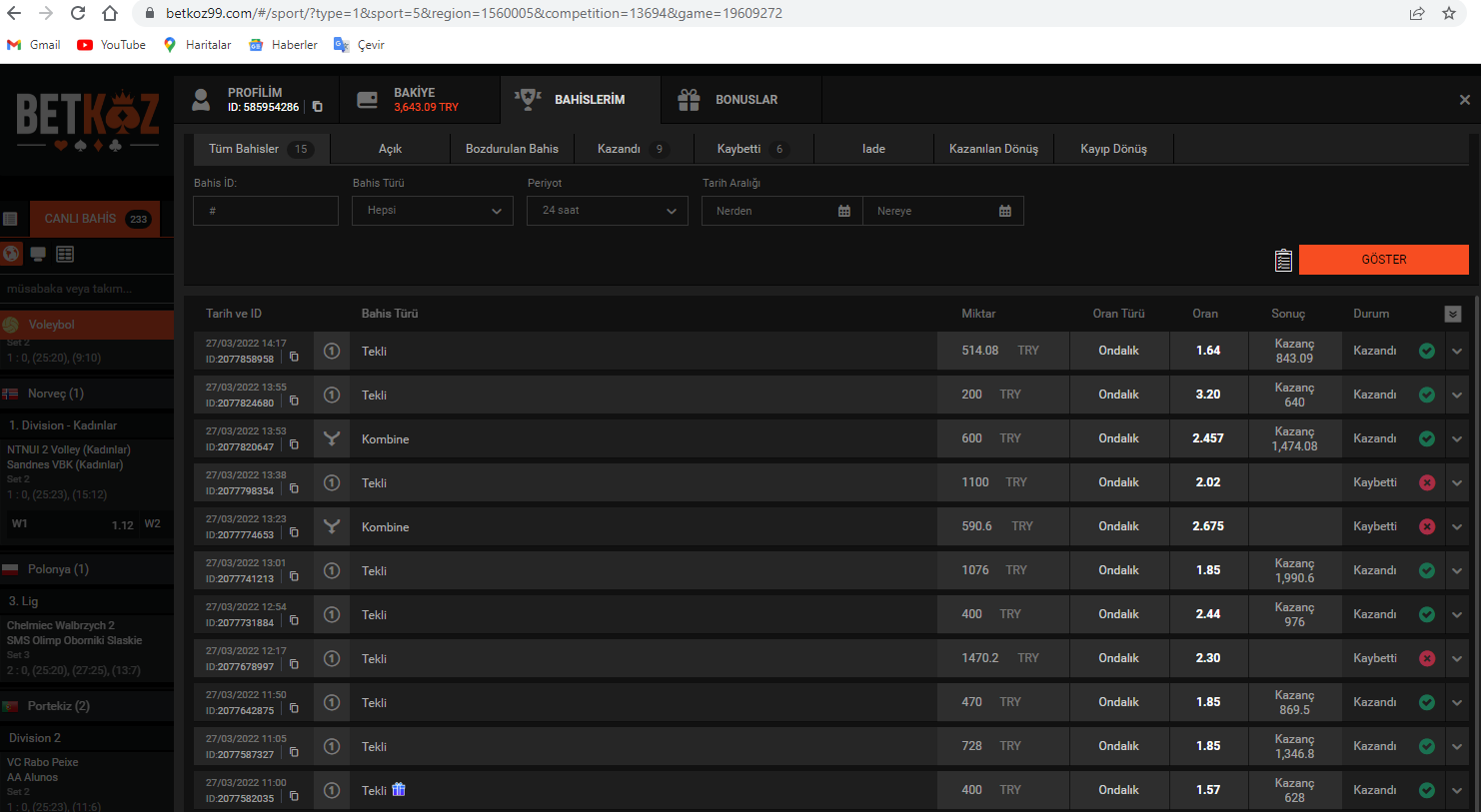Copy bet ID 2077678997
The height and width of the screenshot is (812, 1481).
coord(294,664)
